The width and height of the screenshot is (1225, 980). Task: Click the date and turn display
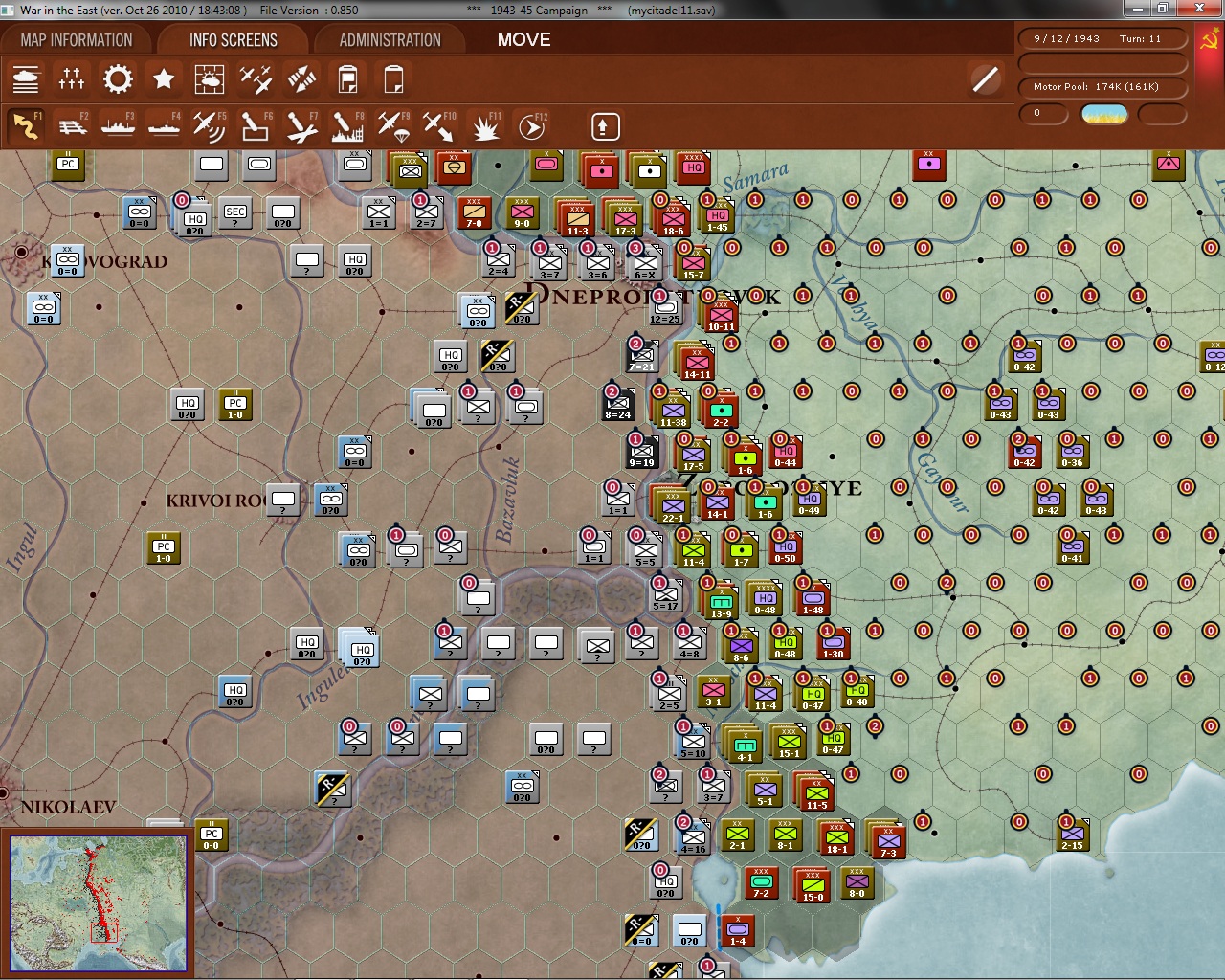tap(1102, 39)
